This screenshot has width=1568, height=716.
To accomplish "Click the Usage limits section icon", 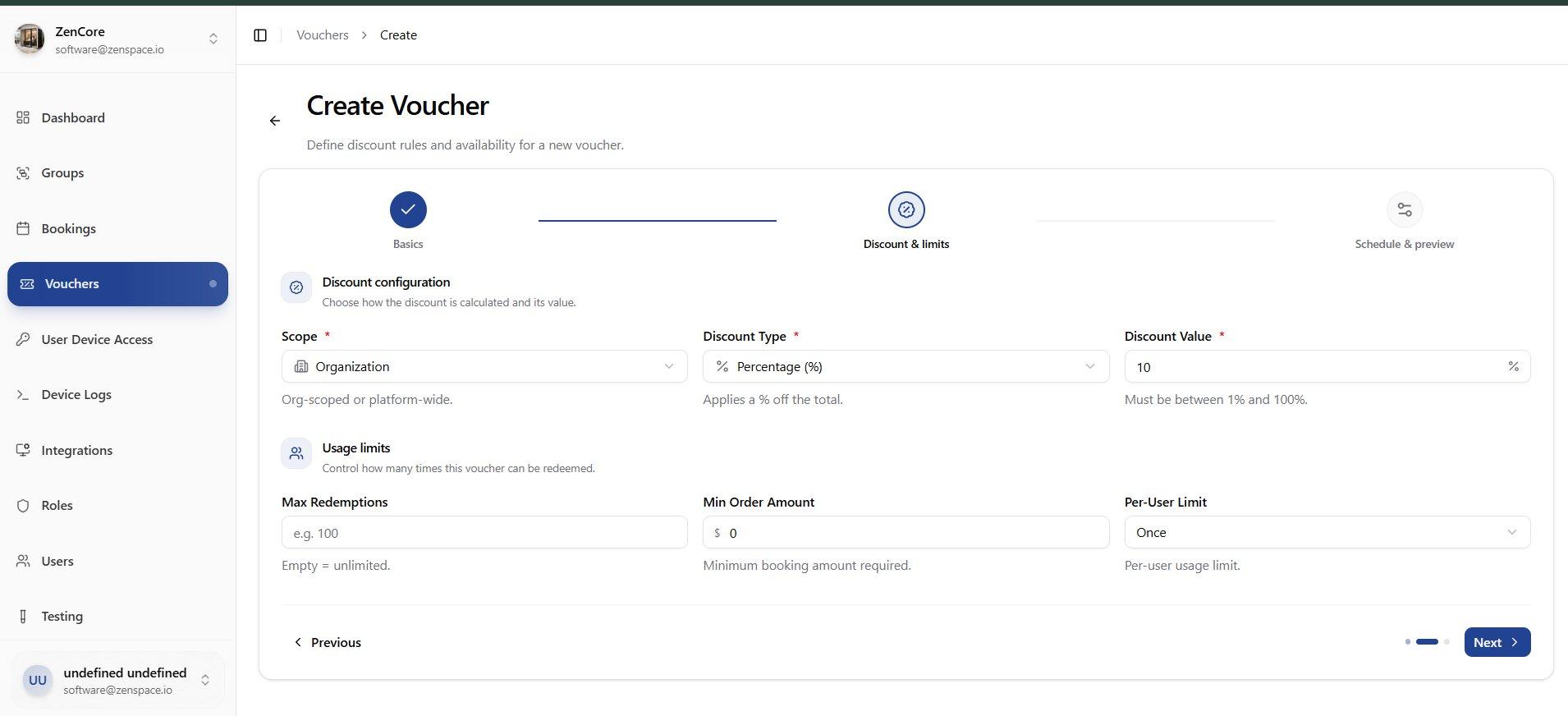I will coord(296,453).
